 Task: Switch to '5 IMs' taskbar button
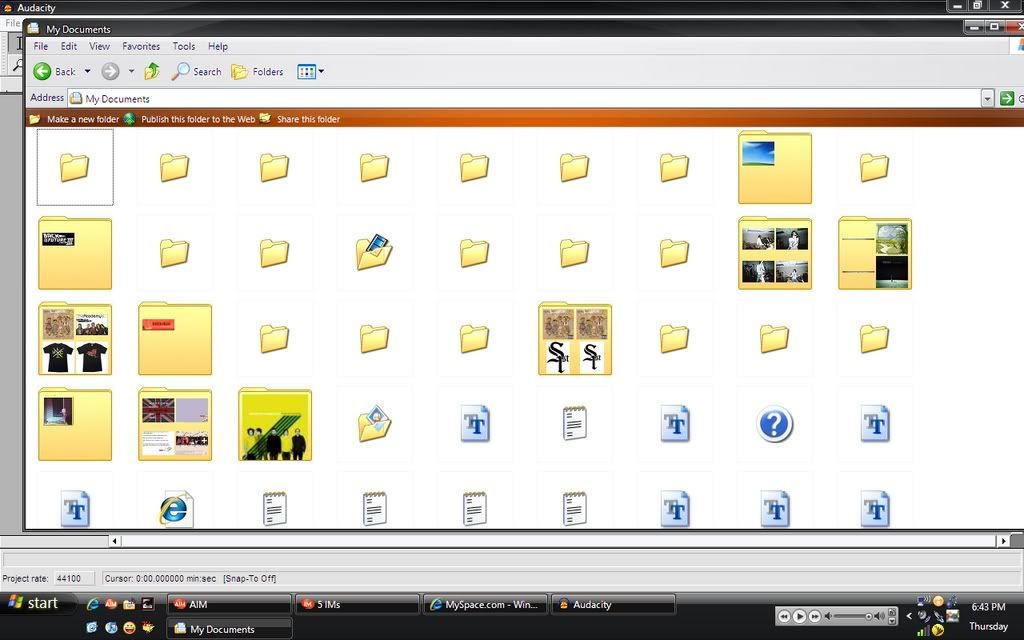(x=357, y=605)
